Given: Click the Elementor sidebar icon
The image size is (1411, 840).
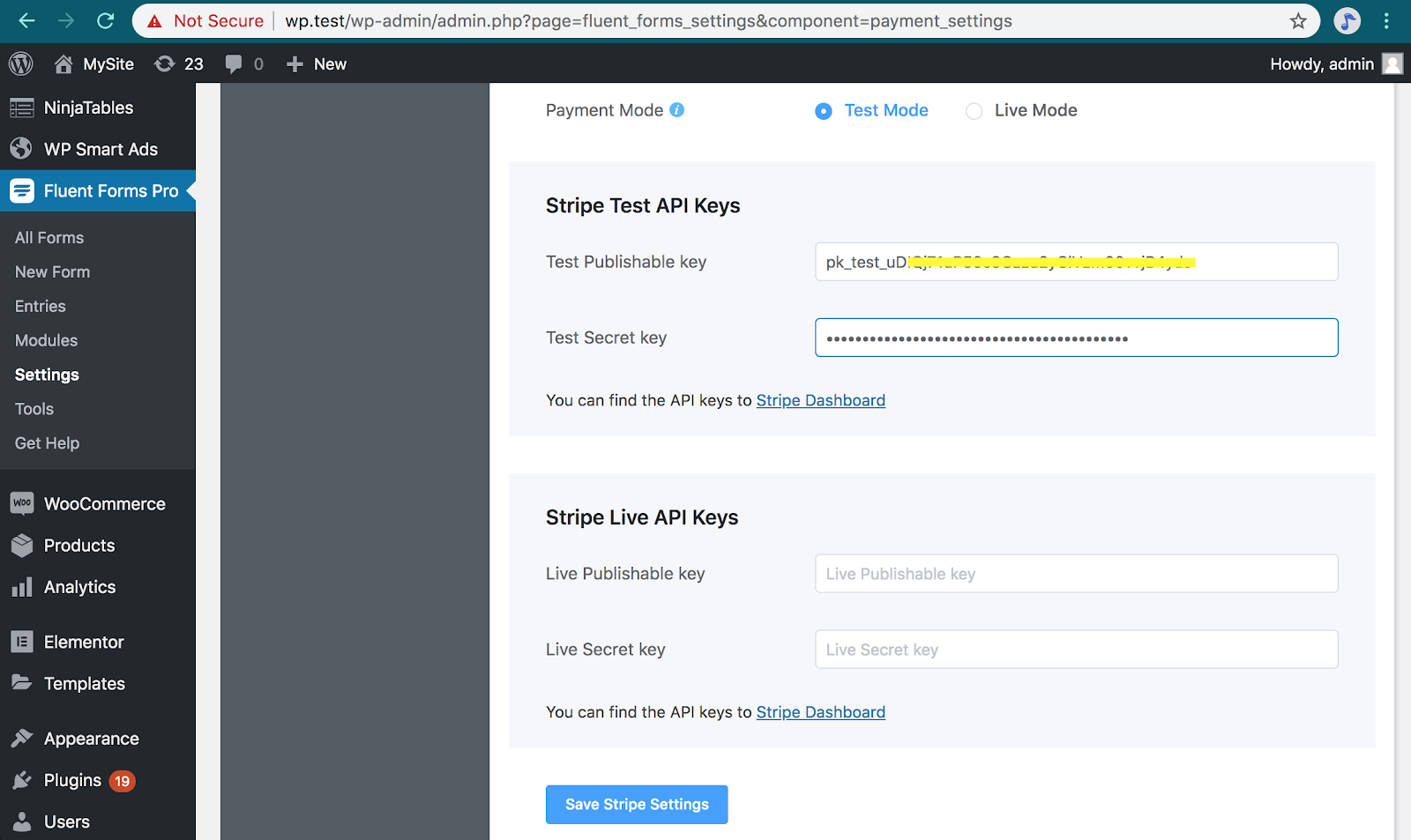Looking at the screenshot, I should coord(22,642).
